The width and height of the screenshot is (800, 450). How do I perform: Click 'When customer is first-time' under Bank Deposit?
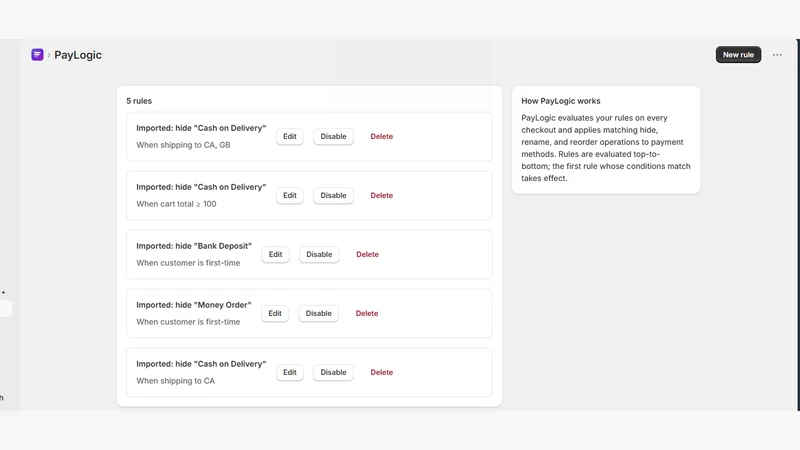click(x=188, y=263)
